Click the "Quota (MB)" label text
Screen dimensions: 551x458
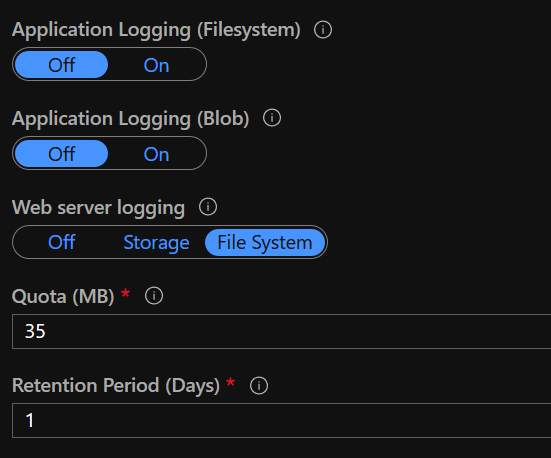tap(63, 296)
